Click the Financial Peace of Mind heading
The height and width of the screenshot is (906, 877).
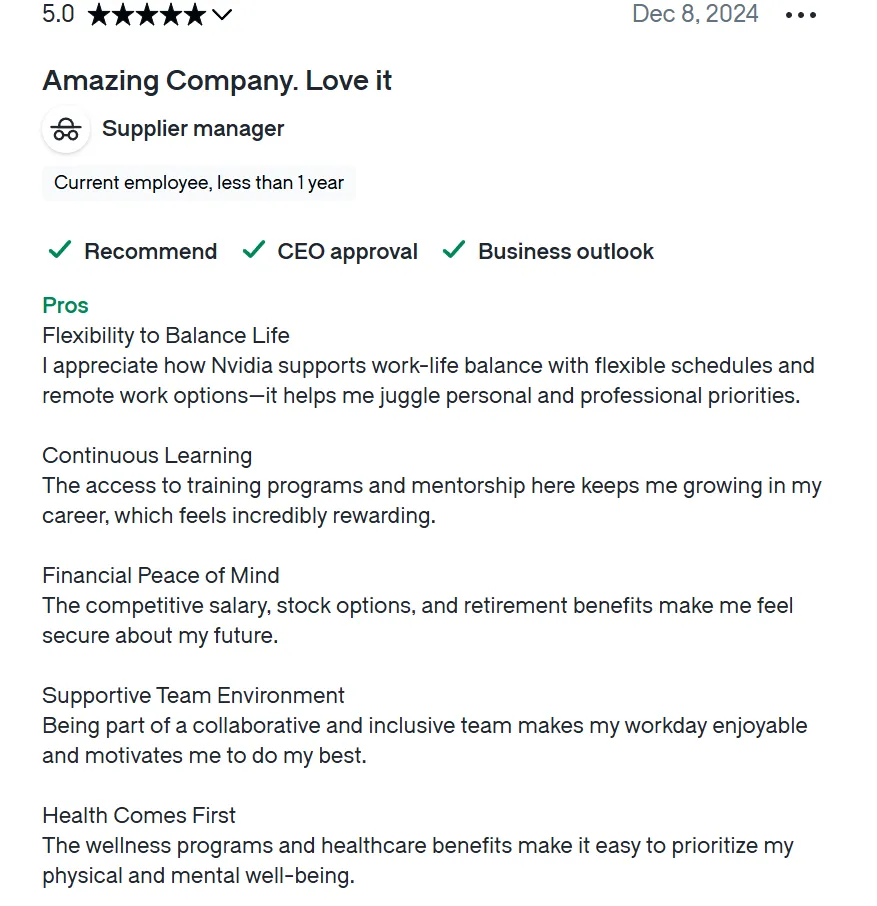coord(161,575)
